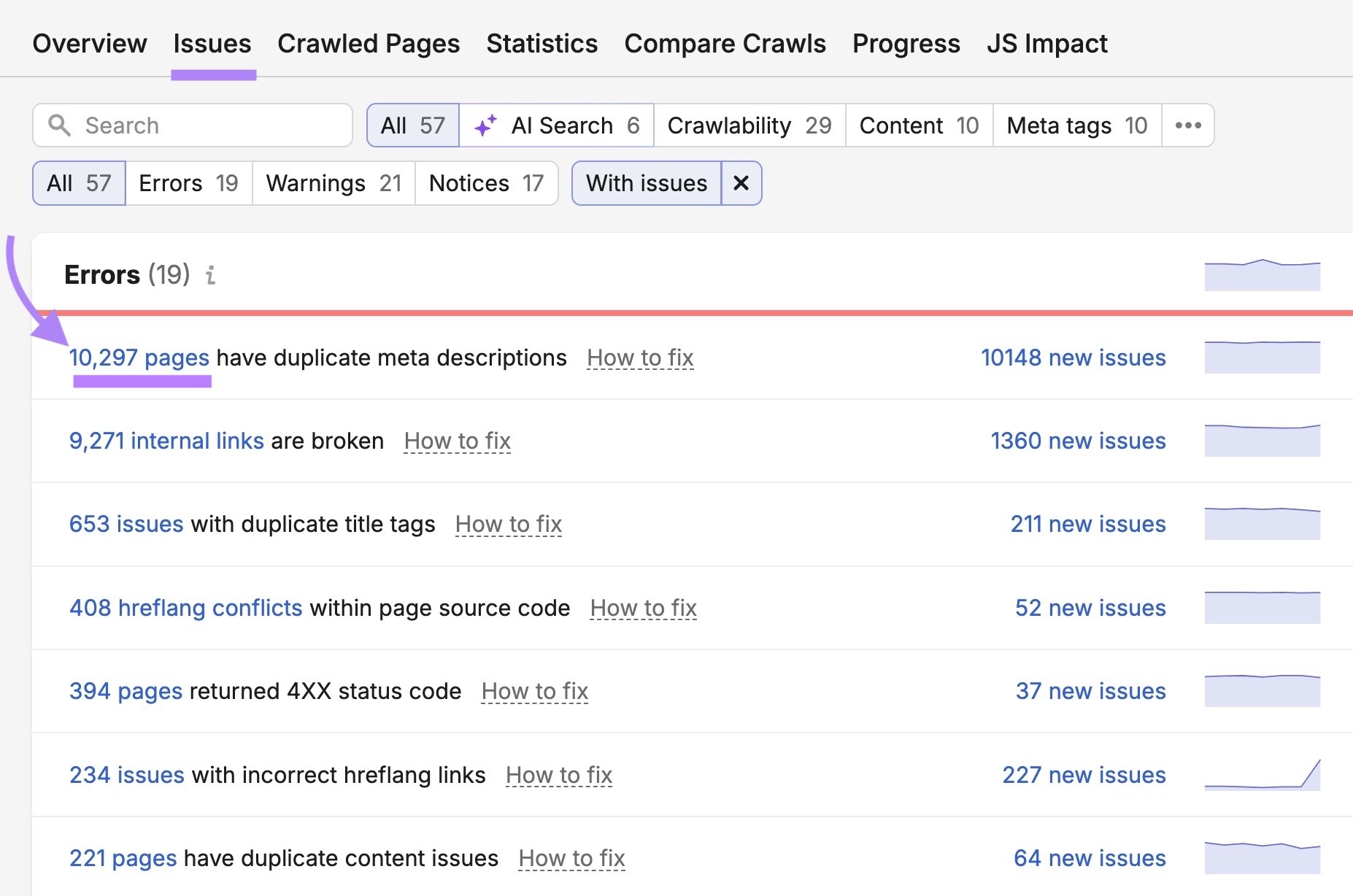
Task: Select the Issues tab
Action: click(212, 44)
